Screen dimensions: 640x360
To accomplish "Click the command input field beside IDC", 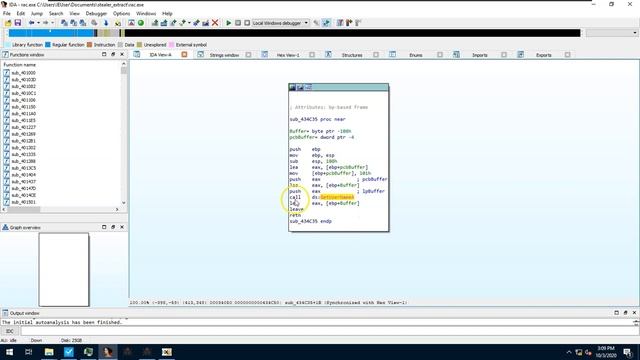I will [329, 331].
